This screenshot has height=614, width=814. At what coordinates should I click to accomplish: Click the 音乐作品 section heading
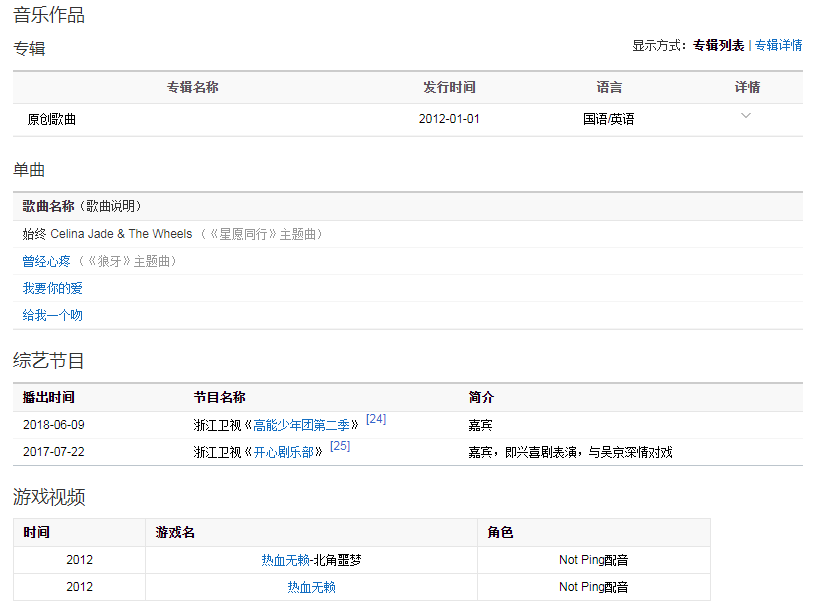pos(49,15)
